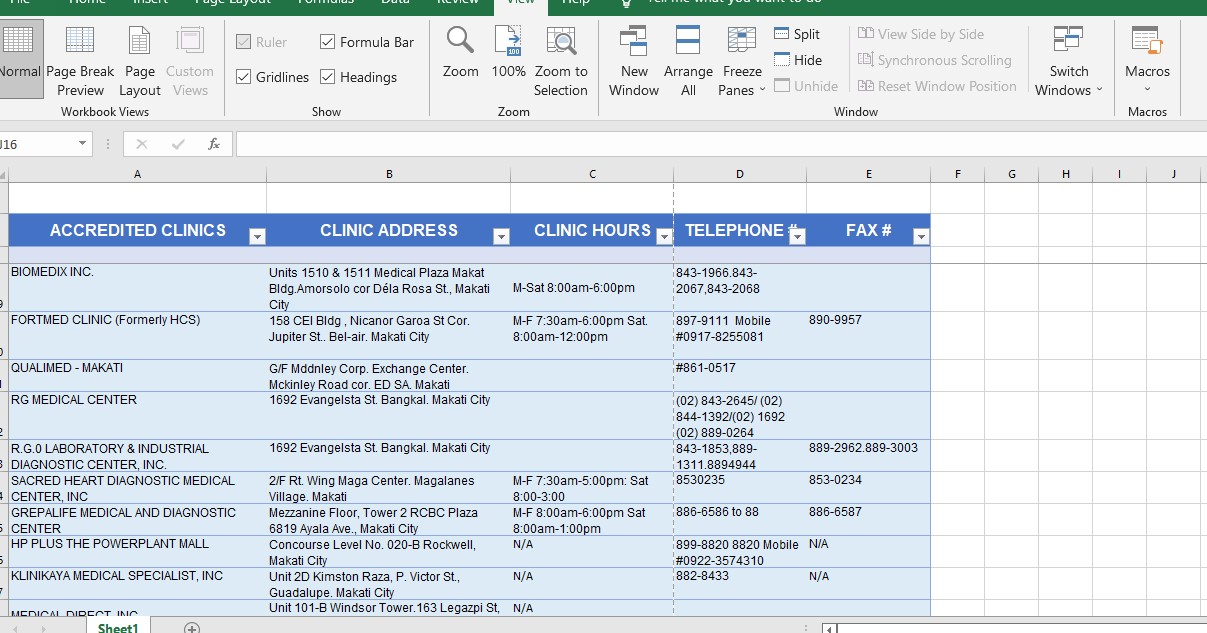The height and width of the screenshot is (633, 1207).
Task: Confirm the formula bar entry
Action: pos(178,144)
